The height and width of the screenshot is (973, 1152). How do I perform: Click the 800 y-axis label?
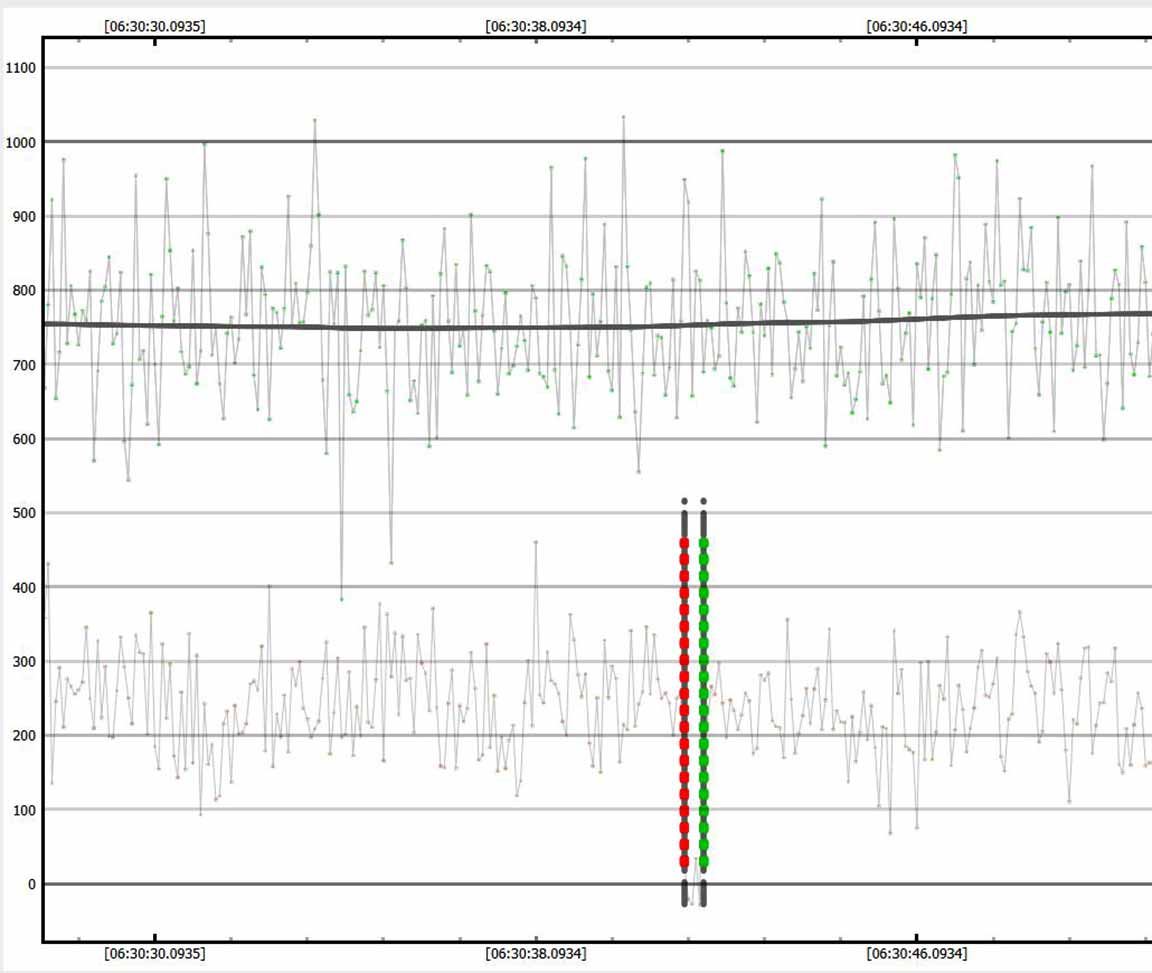(24, 291)
